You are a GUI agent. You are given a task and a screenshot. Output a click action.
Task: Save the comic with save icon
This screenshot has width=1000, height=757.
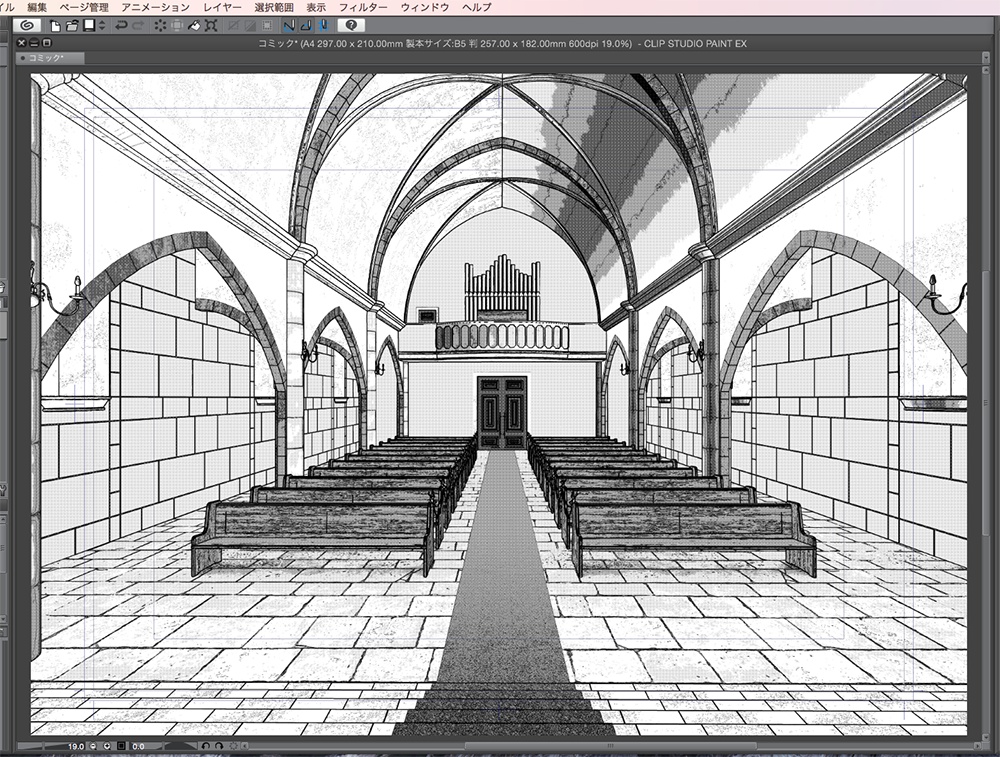pos(89,26)
